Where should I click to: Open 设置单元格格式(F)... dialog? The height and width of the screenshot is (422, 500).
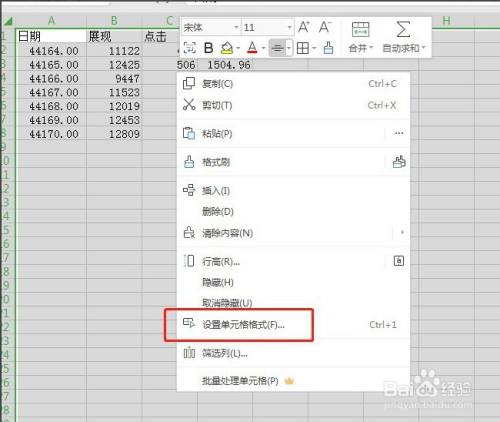pos(293,324)
